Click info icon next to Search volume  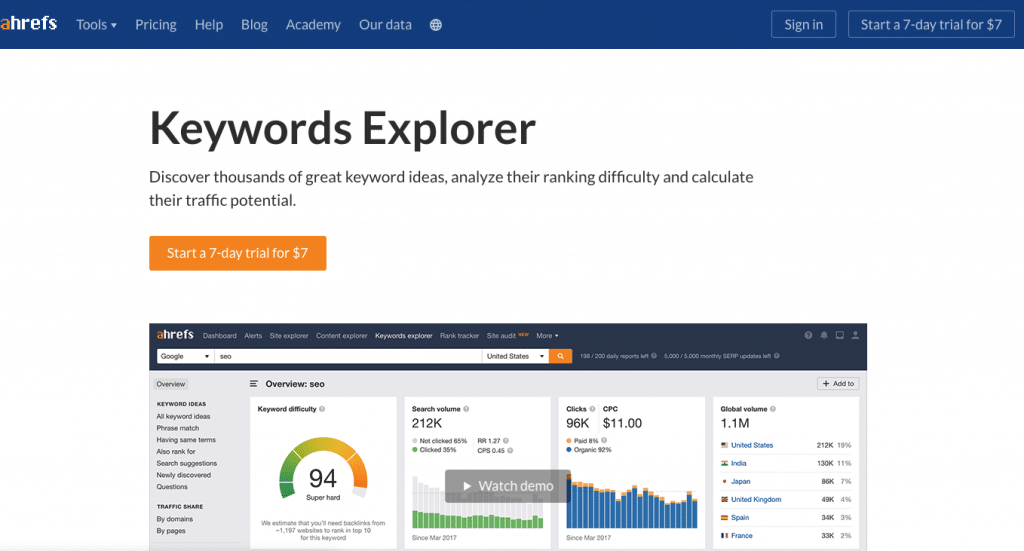(x=466, y=409)
